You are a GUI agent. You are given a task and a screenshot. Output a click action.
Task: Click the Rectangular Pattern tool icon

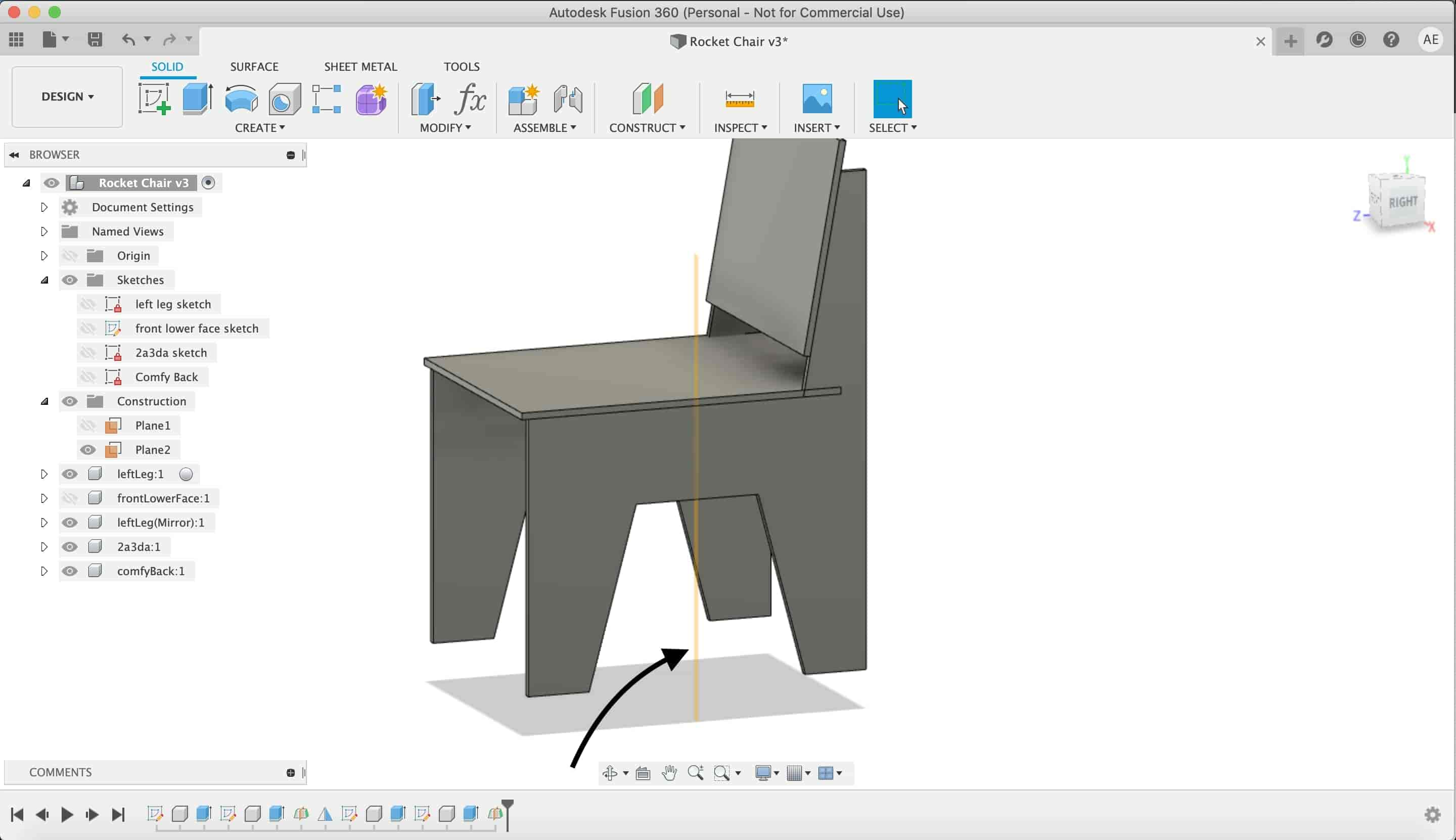(x=327, y=99)
